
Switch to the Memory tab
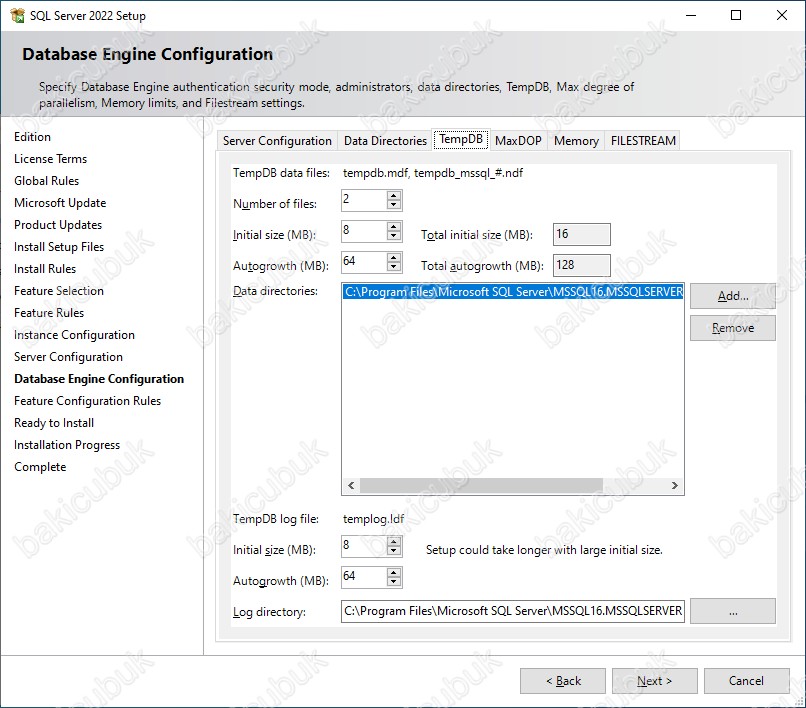coord(576,141)
